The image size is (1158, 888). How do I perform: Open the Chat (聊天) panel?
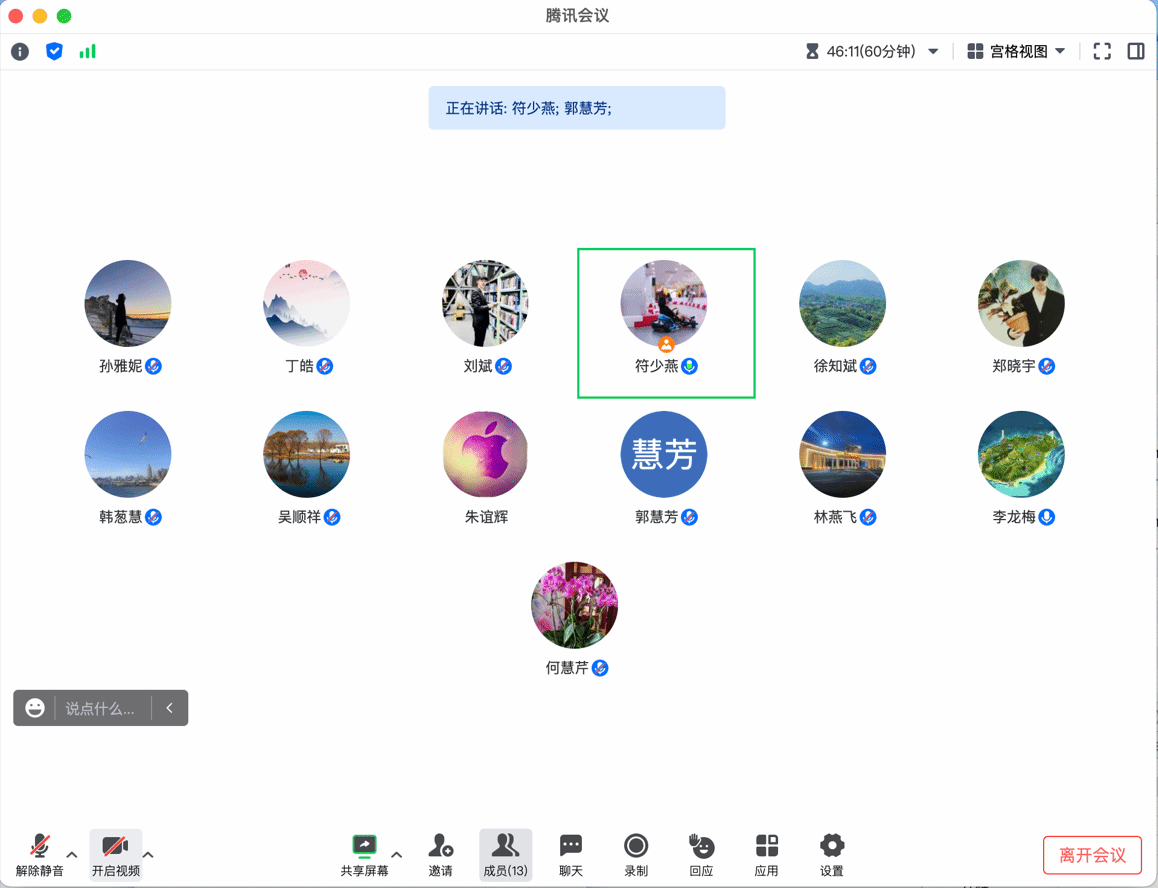coord(571,855)
